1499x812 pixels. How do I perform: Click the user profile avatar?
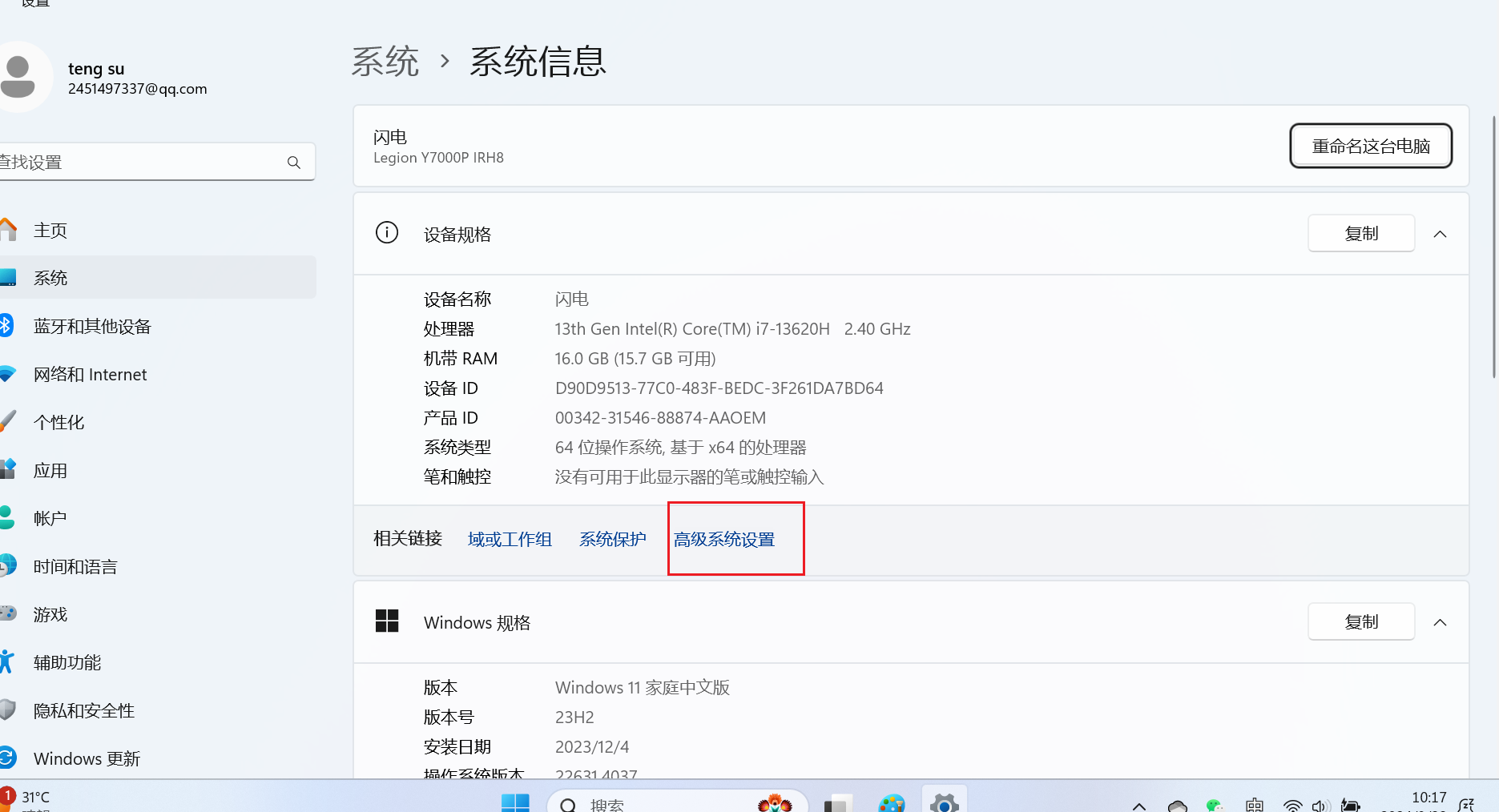coord(24,77)
